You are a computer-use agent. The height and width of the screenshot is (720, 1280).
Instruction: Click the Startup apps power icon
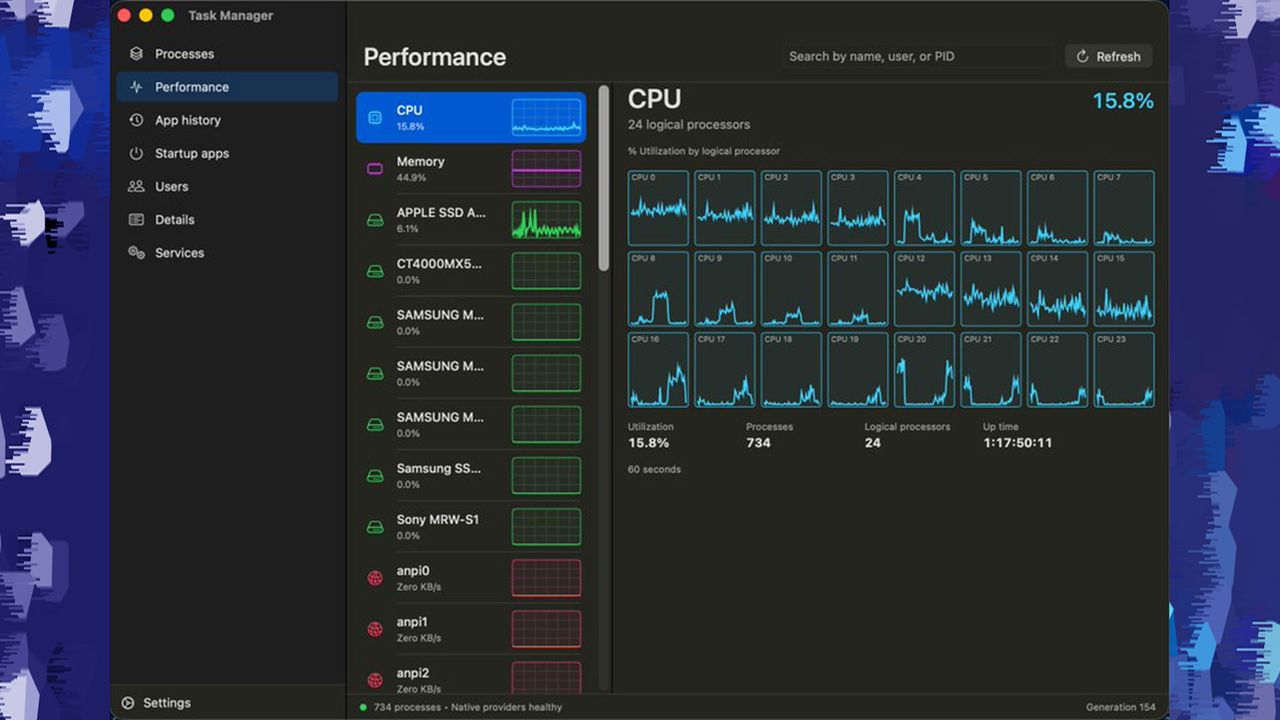point(136,153)
